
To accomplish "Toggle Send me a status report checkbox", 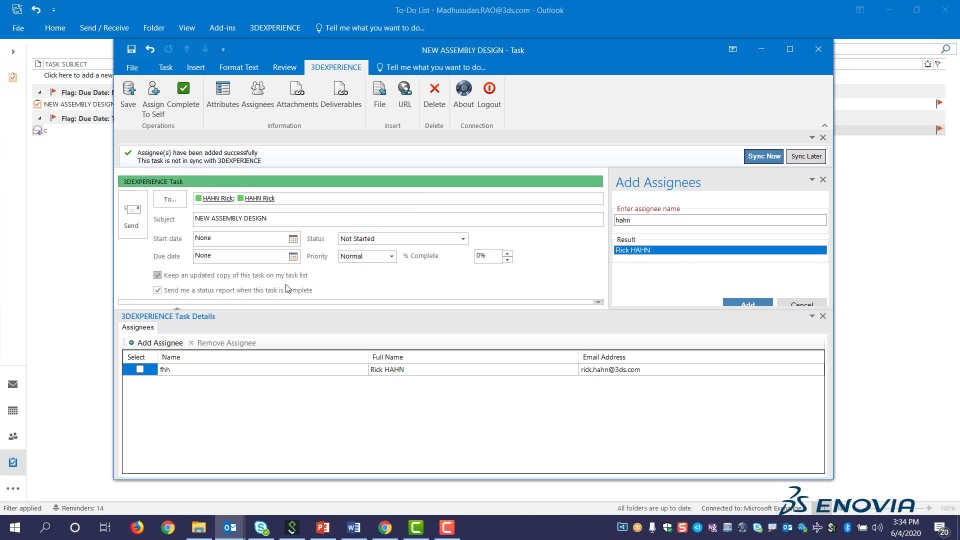I will coord(157,290).
